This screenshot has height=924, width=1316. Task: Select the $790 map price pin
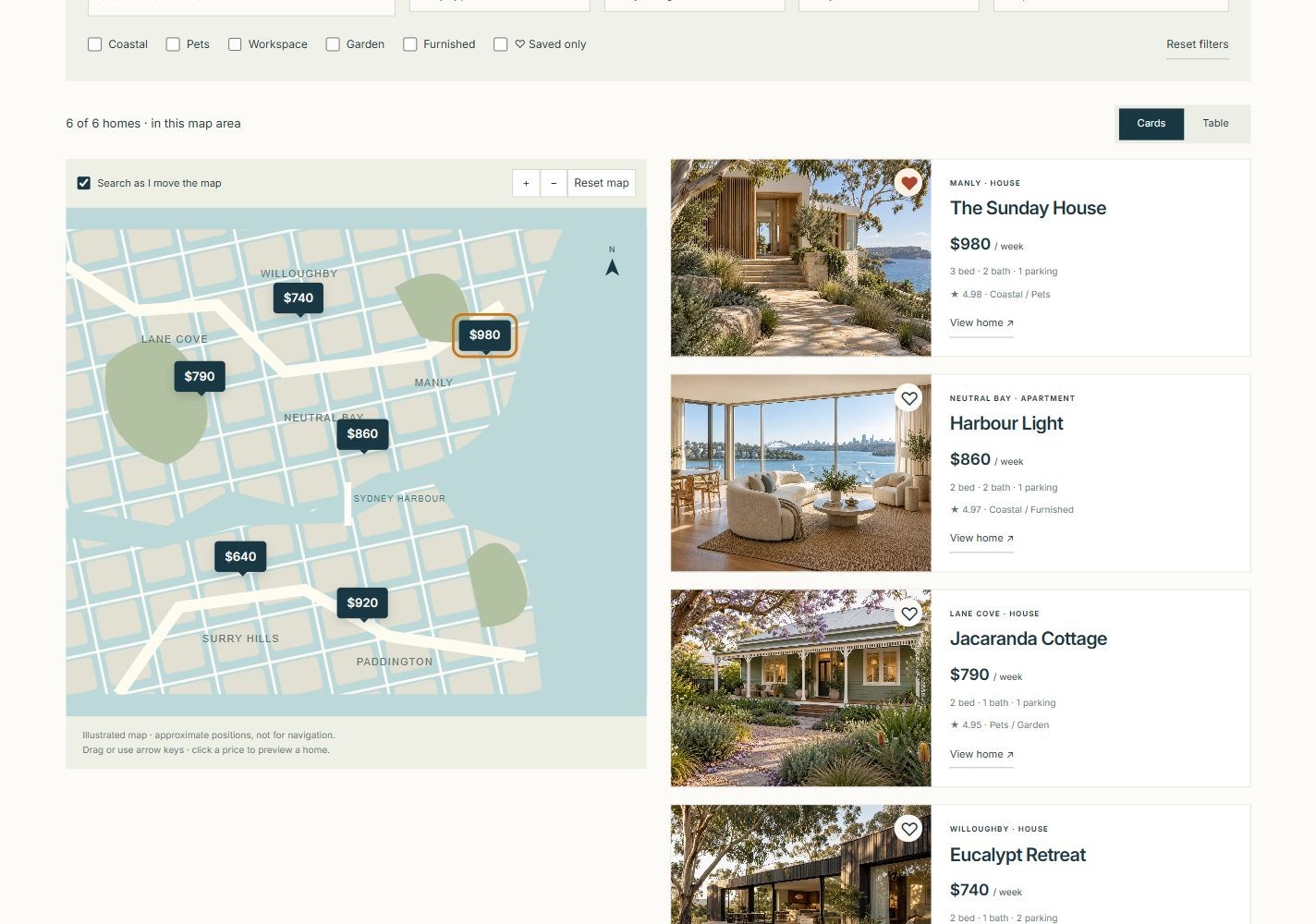200,376
